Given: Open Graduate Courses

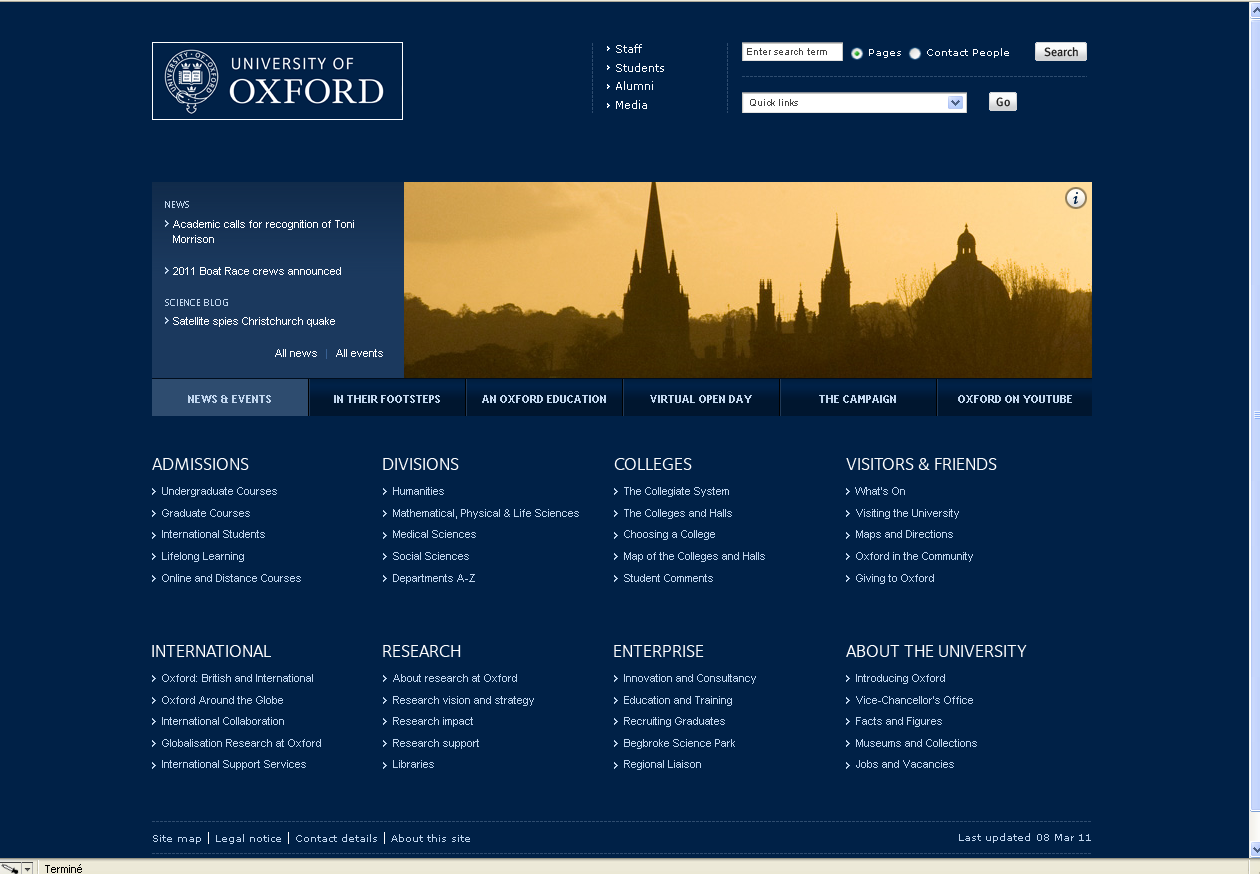Looking at the screenshot, I should (206, 513).
